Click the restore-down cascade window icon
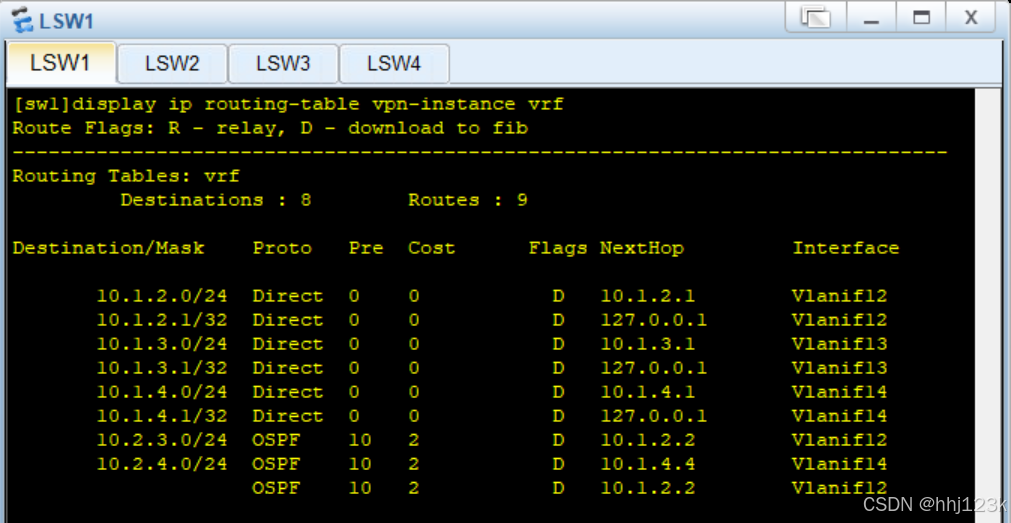1011x523 pixels. [816, 17]
